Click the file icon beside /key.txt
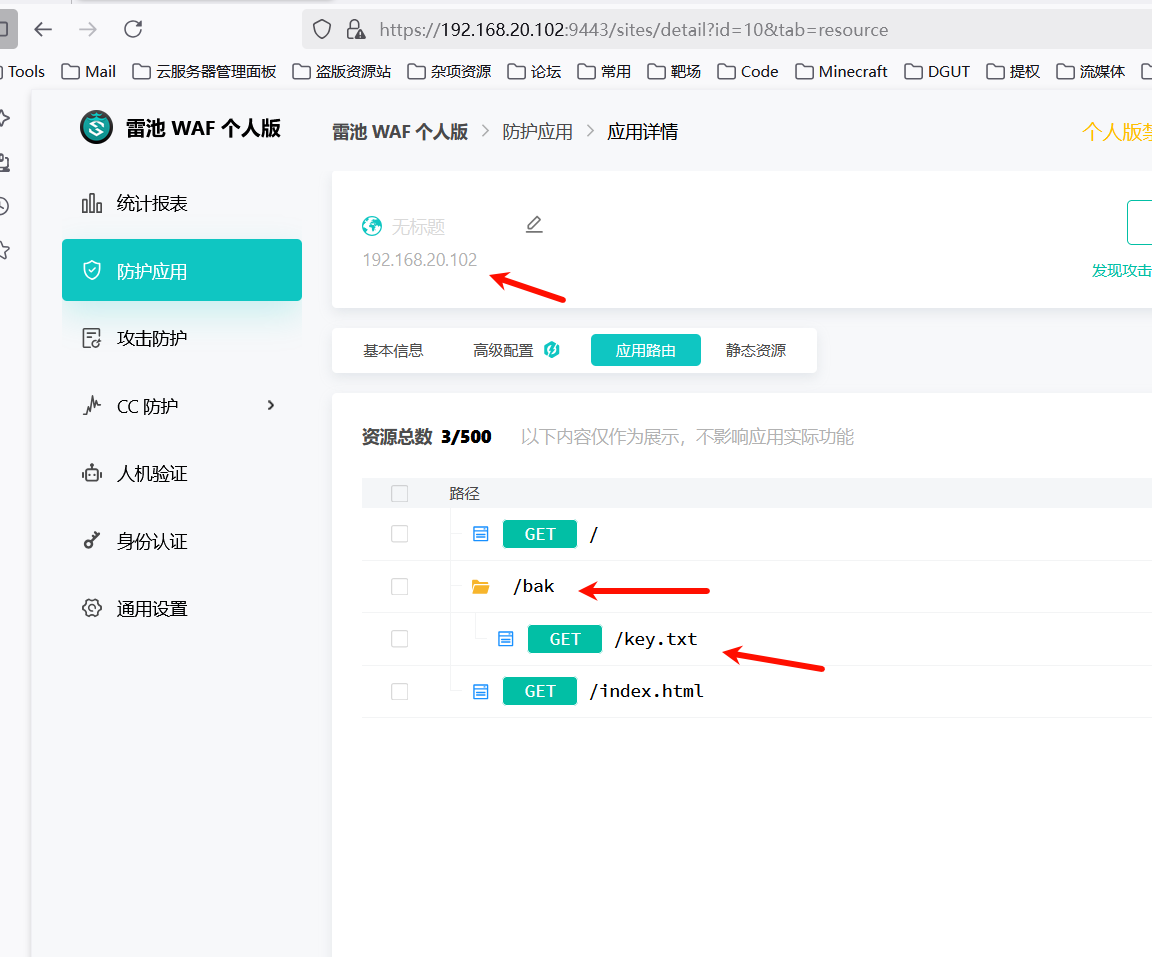 point(506,639)
